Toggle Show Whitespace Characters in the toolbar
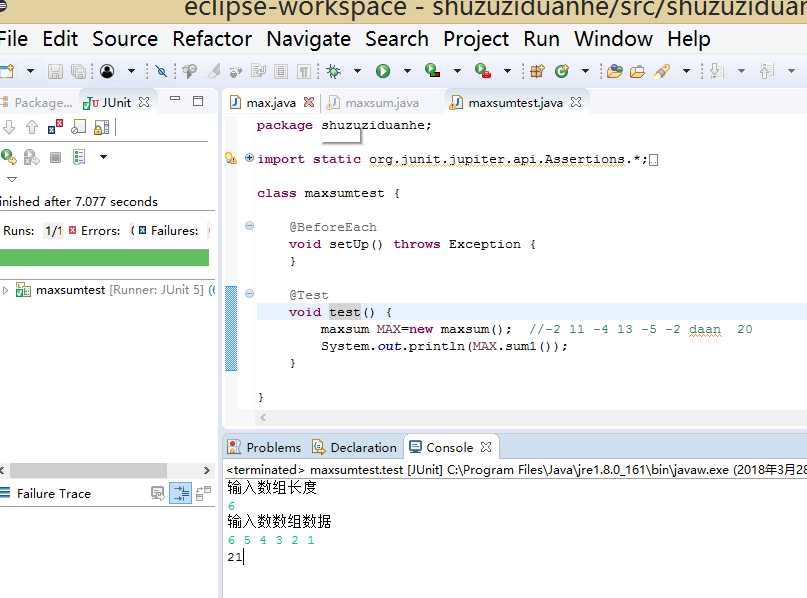The image size is (807, 598). click(x=304, y=71)
